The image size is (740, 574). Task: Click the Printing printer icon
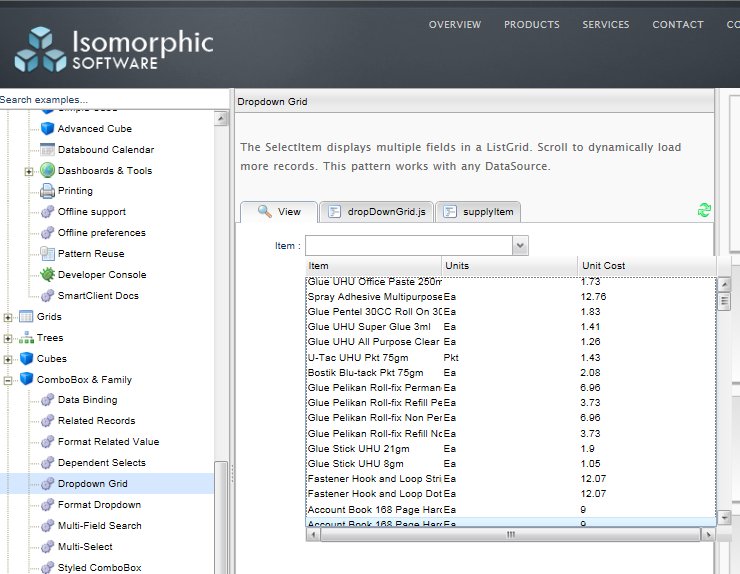click(47, 191)
